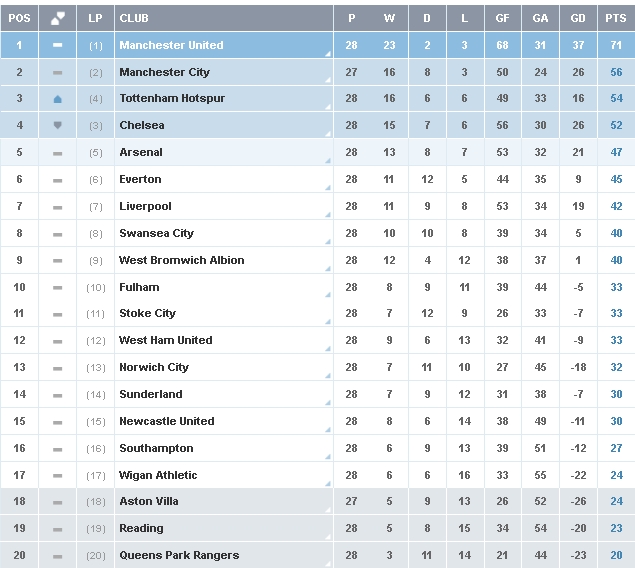635x568 pixels.
Task: Sort table by PTS column header
Action: 616,18
